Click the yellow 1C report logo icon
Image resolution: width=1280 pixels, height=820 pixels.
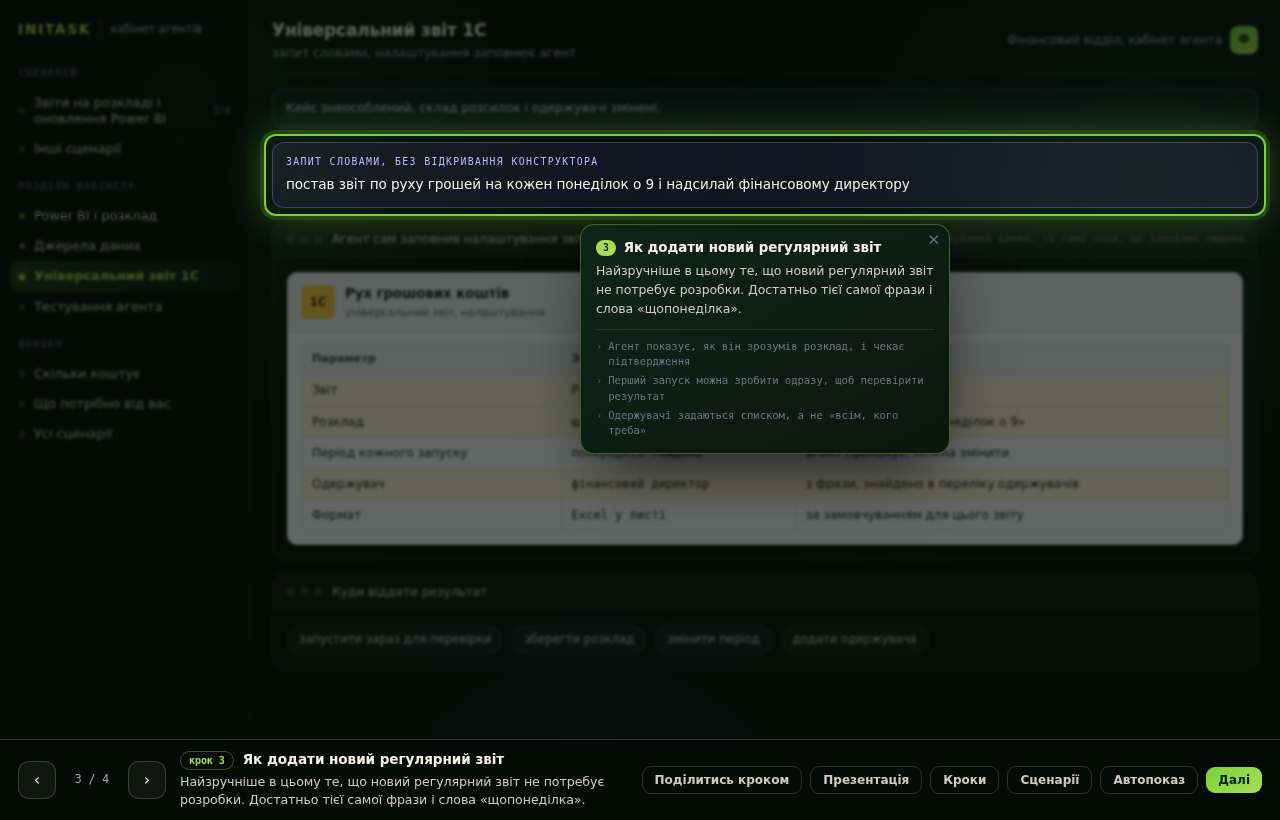coord(318,302)
